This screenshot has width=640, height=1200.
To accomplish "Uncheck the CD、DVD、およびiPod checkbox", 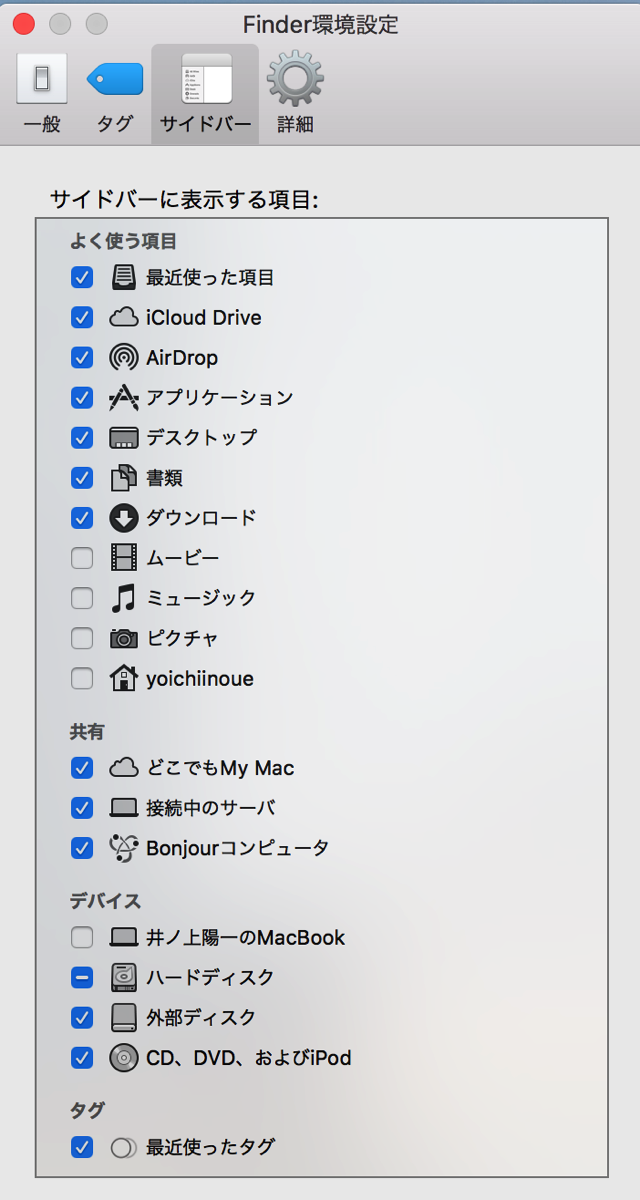I will 82,1057.
